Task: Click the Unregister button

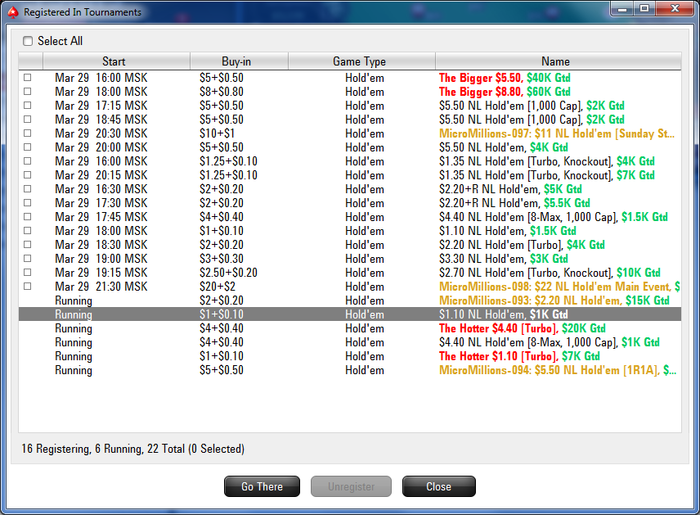Action: [x=351, y=486]
